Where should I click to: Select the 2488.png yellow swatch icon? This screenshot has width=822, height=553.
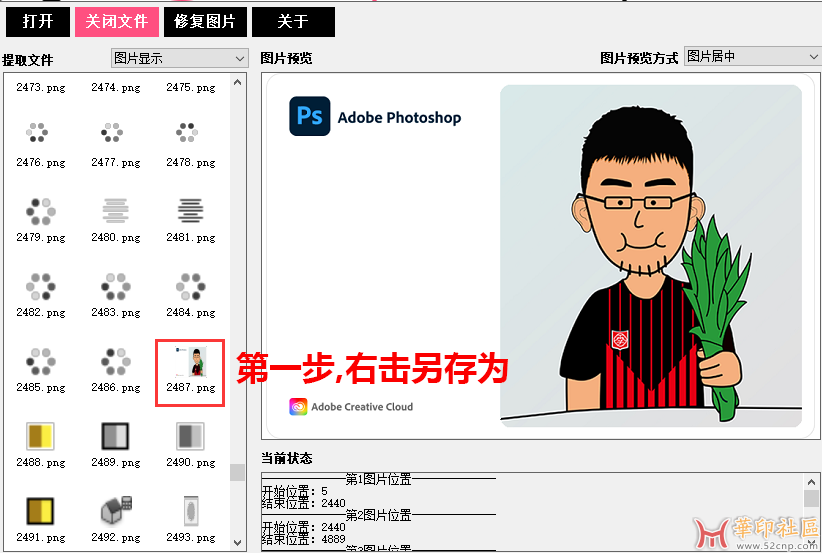40,436
